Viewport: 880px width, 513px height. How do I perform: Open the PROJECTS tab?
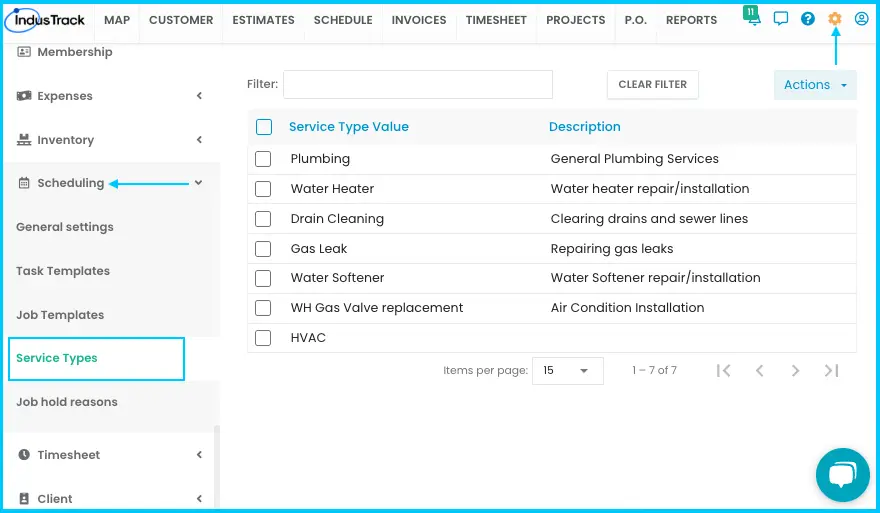pos(575,20)
